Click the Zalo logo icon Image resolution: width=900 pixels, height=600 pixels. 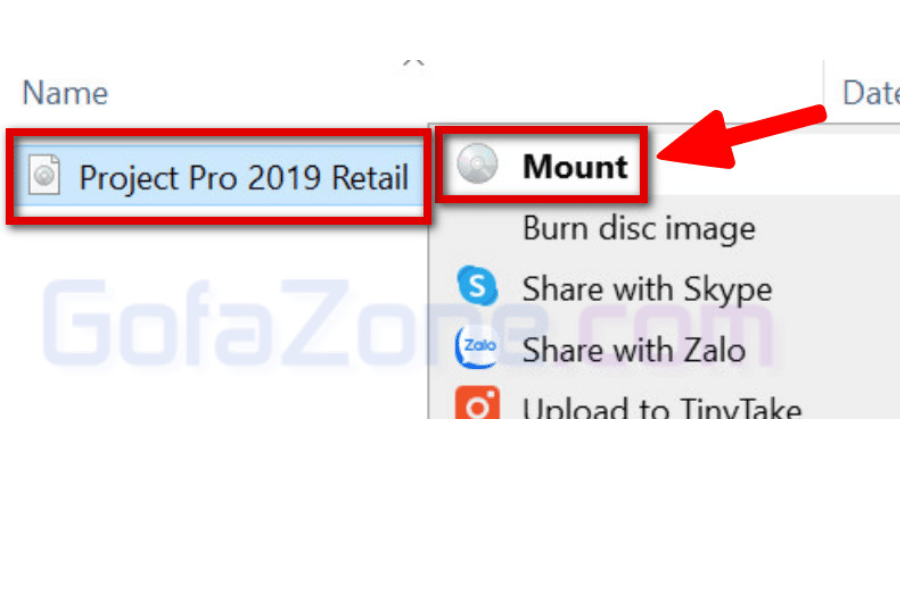[x=476, y=347]
